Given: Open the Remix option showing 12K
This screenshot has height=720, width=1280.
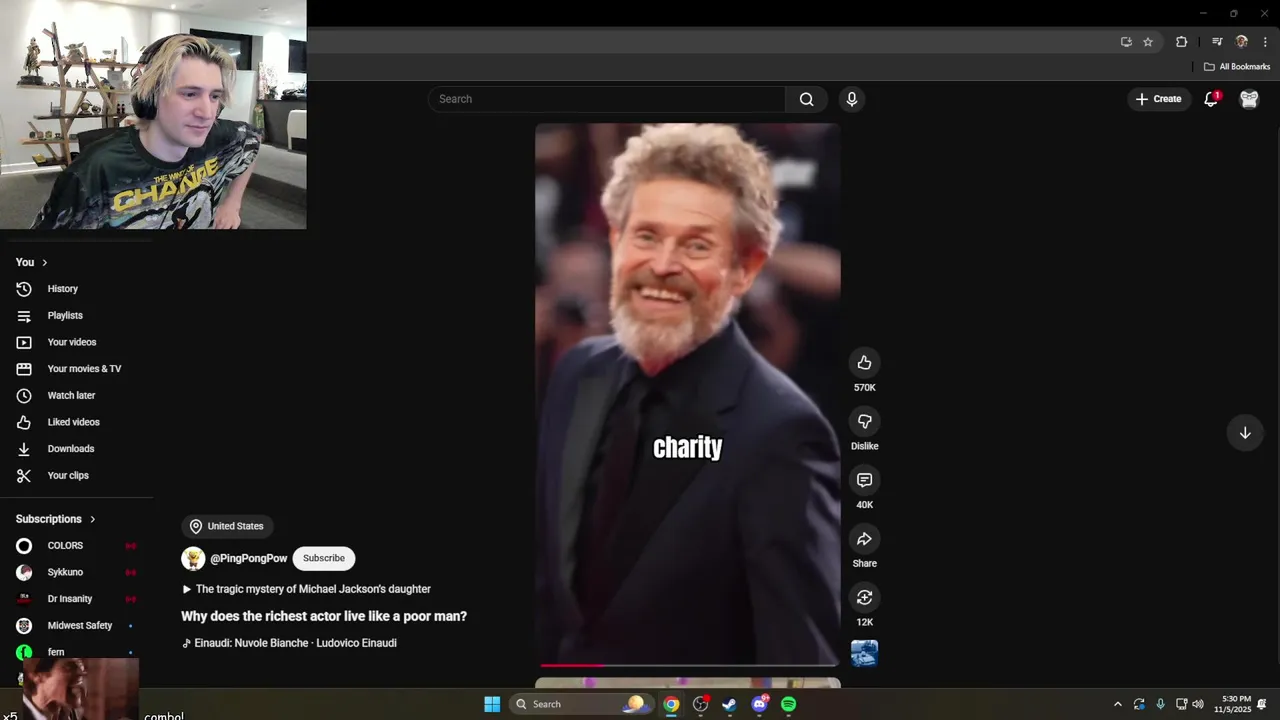Looking at the screenshot, I should [x=864, y=597].
